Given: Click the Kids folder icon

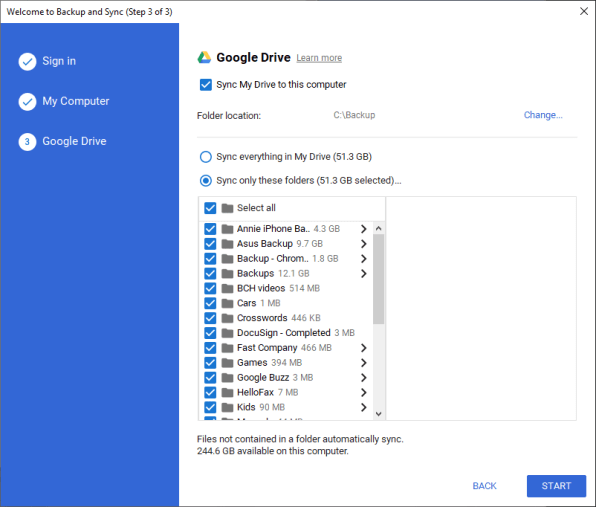Looking at the screenshot, I should pos(227,407).
